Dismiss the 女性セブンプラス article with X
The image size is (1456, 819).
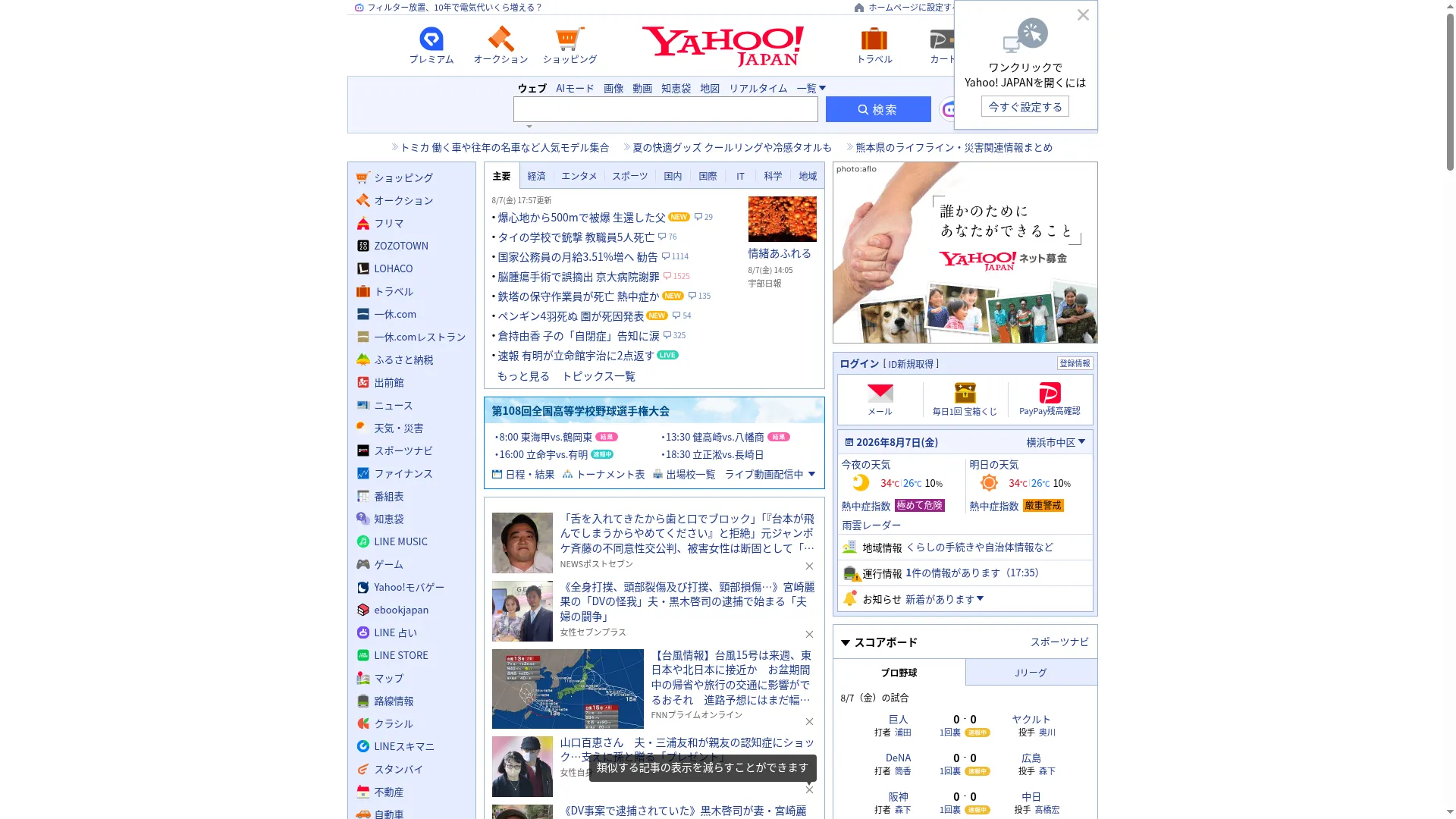[x=809, y=634]
